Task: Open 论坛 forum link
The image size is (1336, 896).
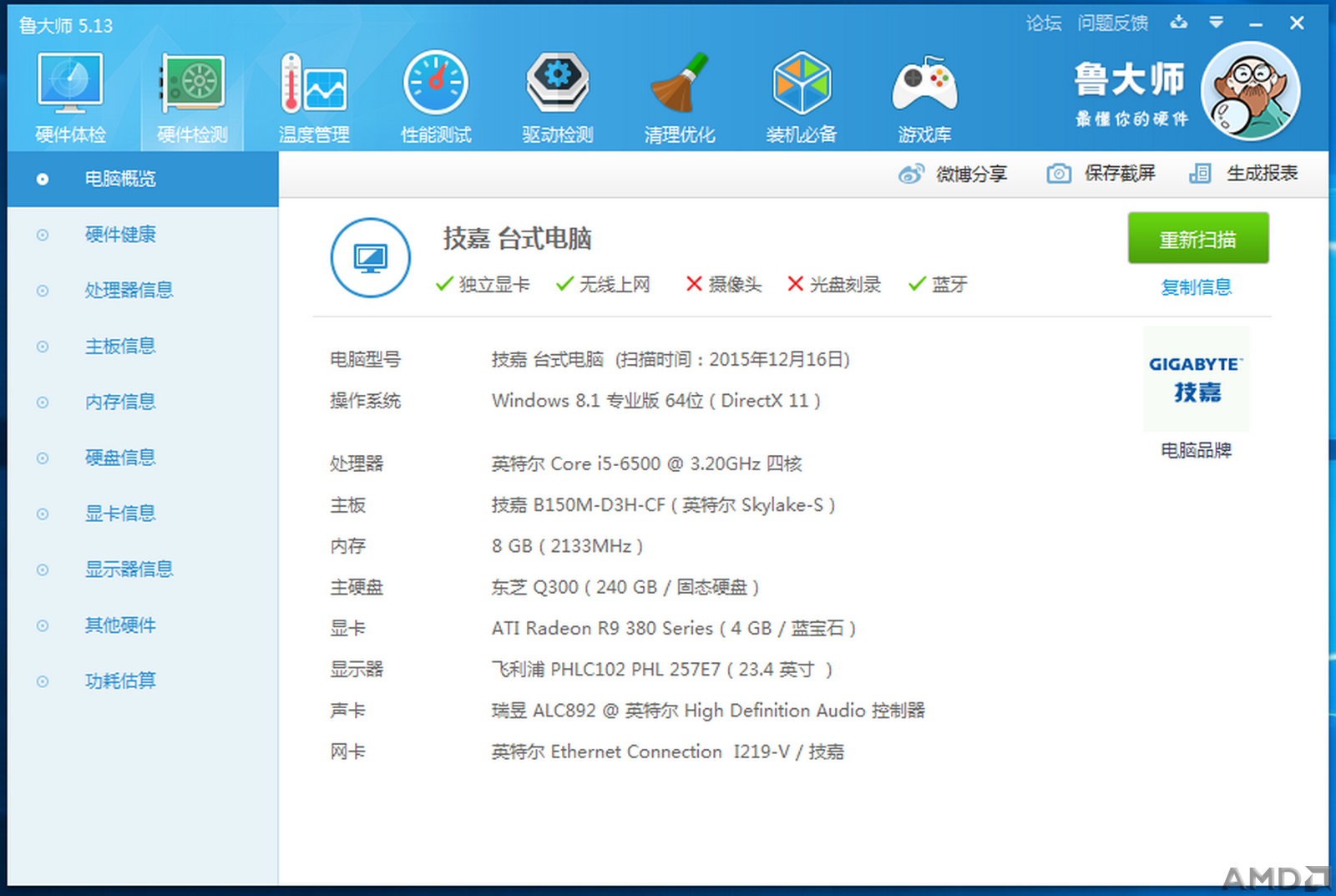Action: click(1044, 23)
